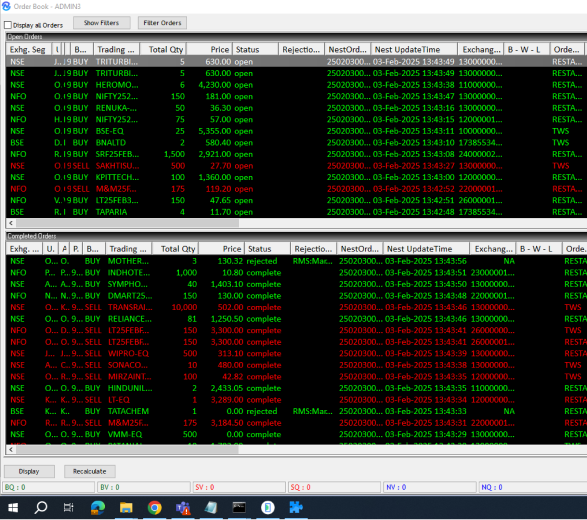Click open orders Nest UpdateTime header
The image size is (587, 520).
click(x=414, y=49)
